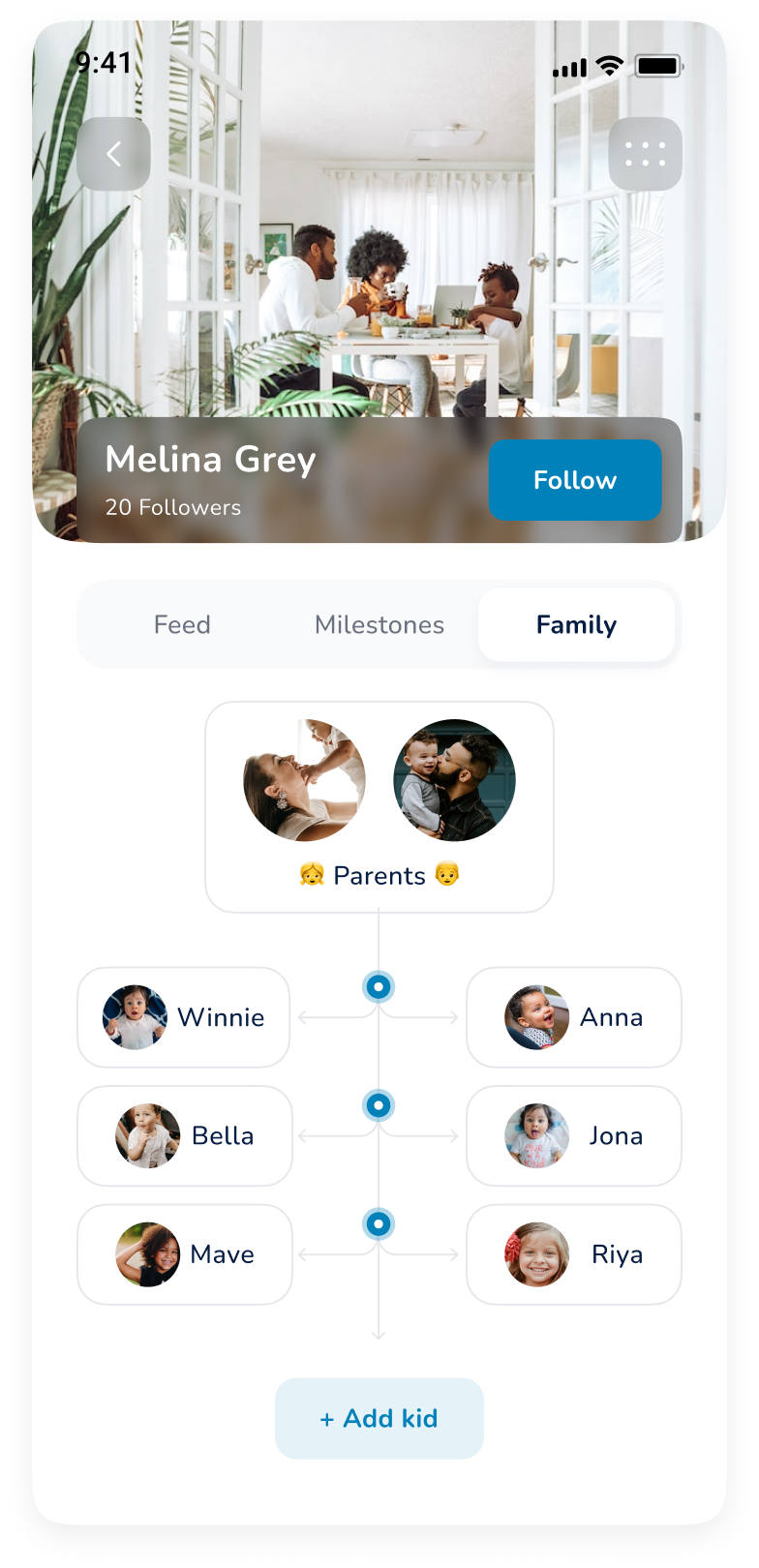Tap the mother's profile photo
Screen dimensions: 759x1568
click(x=304, y=780)
